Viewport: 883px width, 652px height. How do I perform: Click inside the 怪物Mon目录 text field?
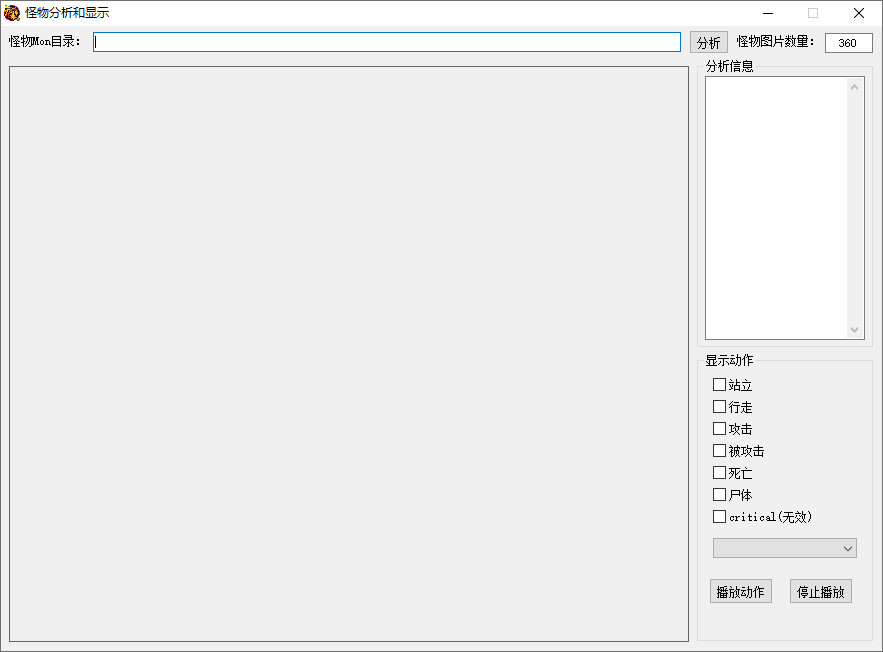point(386,42)
